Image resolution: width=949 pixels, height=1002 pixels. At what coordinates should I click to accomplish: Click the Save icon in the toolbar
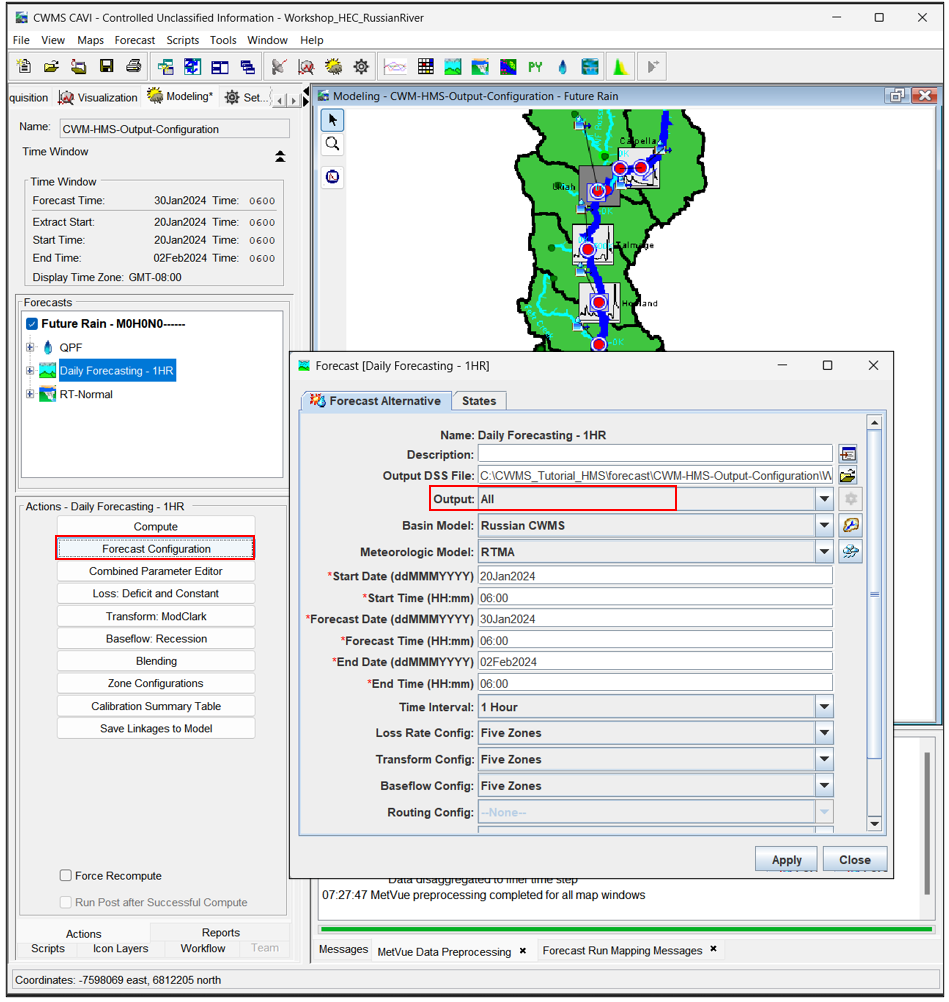[106, 67]
